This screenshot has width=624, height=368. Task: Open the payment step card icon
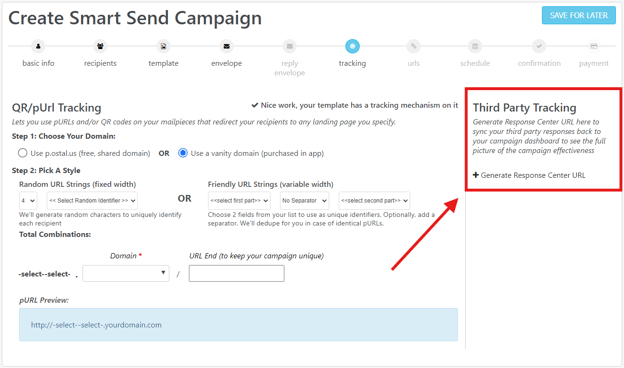point(594,47)
